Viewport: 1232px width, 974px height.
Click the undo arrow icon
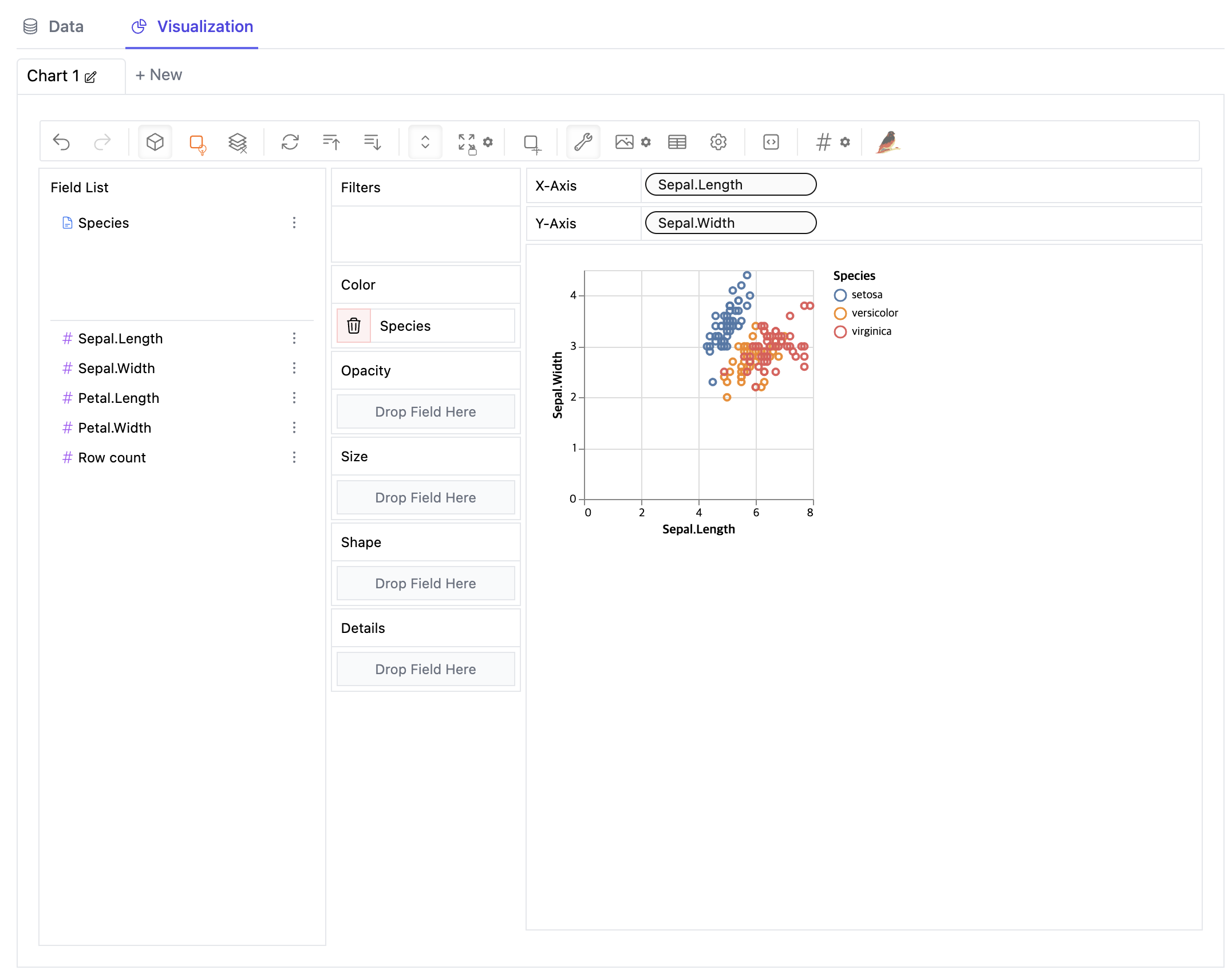[61, 142]
